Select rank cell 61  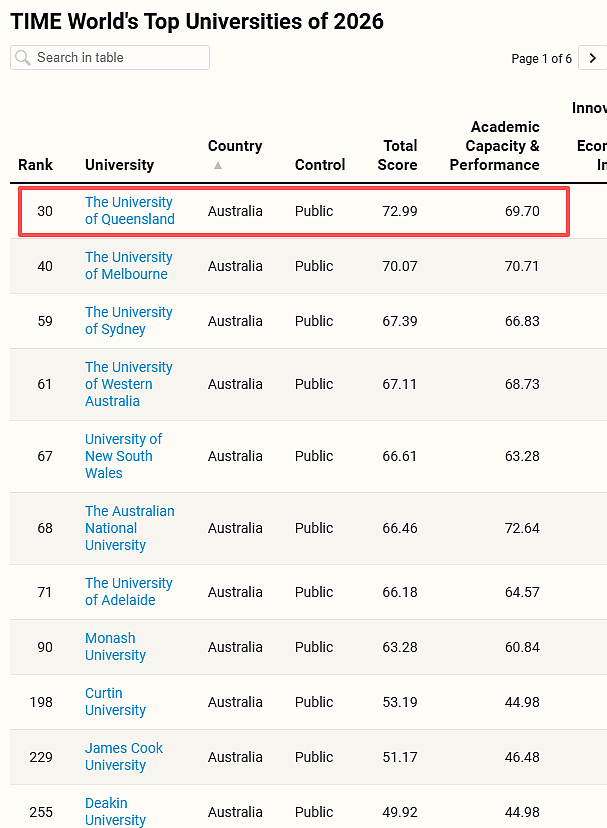[x=45, y=384]
